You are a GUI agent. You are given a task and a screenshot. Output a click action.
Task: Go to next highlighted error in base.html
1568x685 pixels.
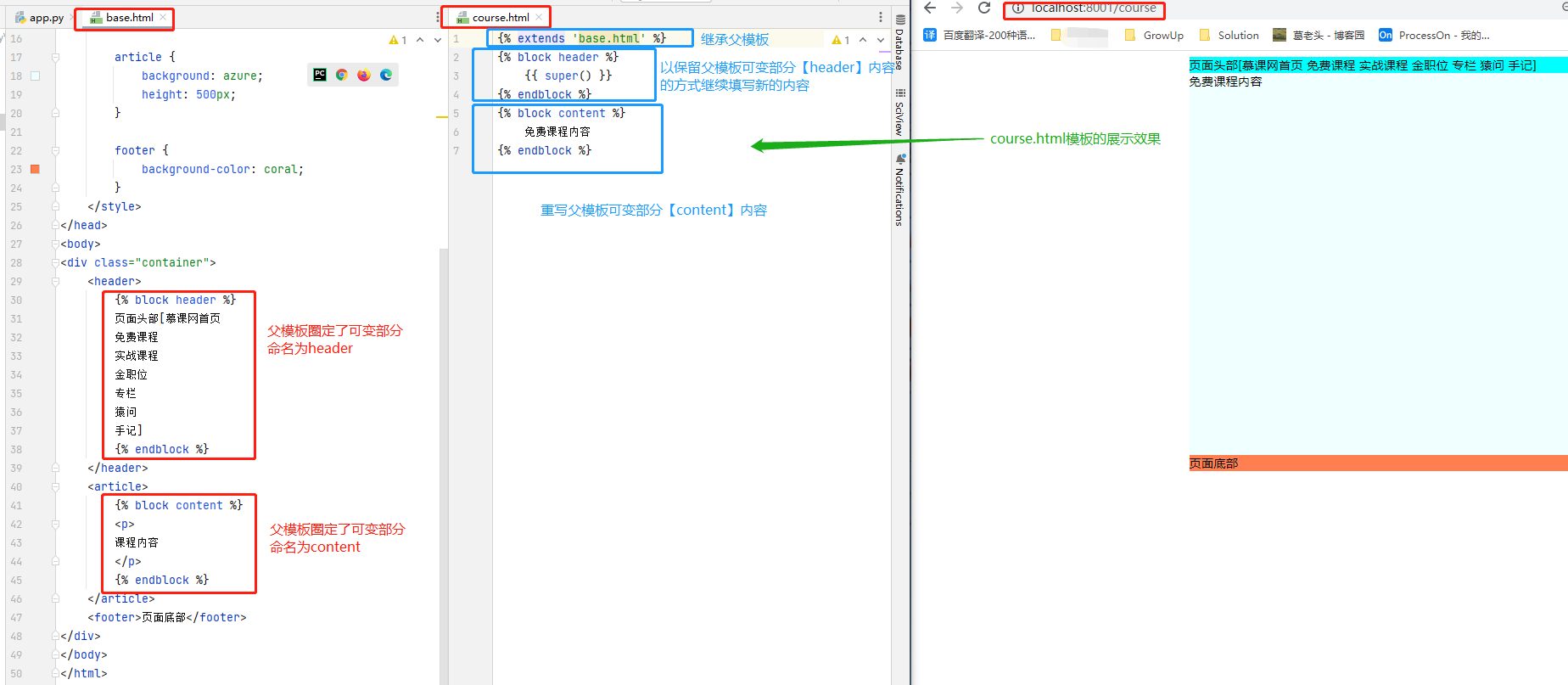point(438,40)
